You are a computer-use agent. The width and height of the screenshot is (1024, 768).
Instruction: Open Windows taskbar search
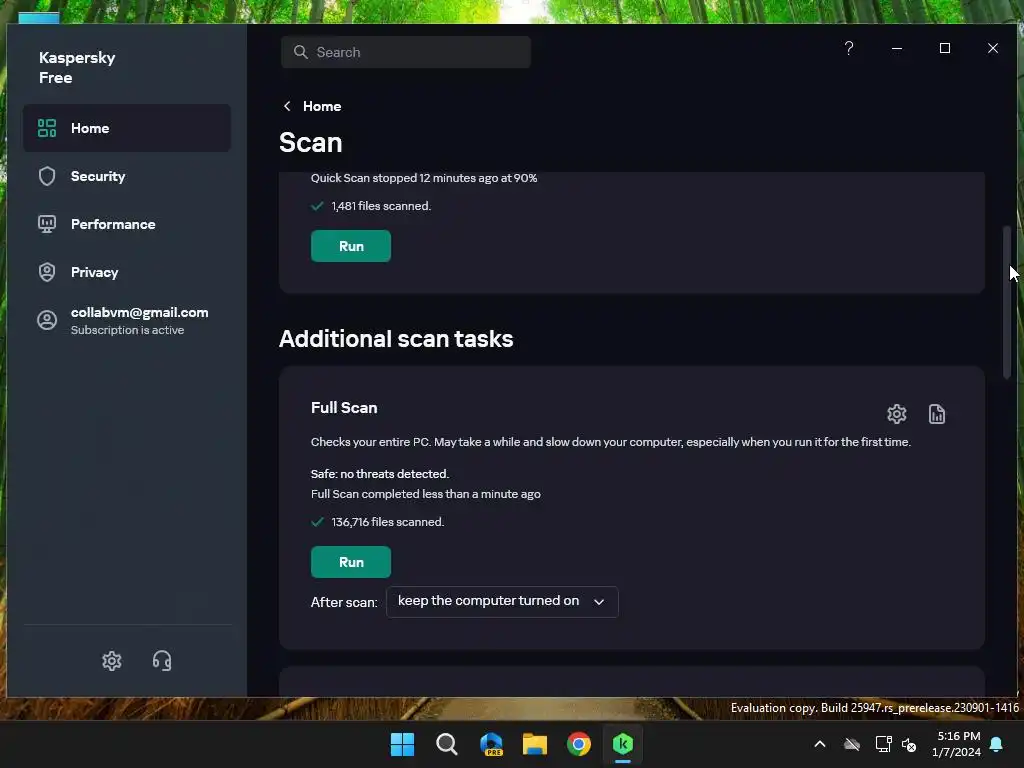[447, 744]
